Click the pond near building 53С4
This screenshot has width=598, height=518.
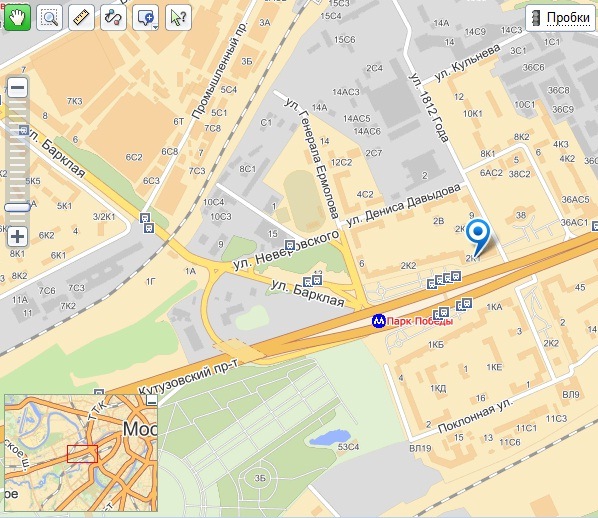[x=330, y=437]
